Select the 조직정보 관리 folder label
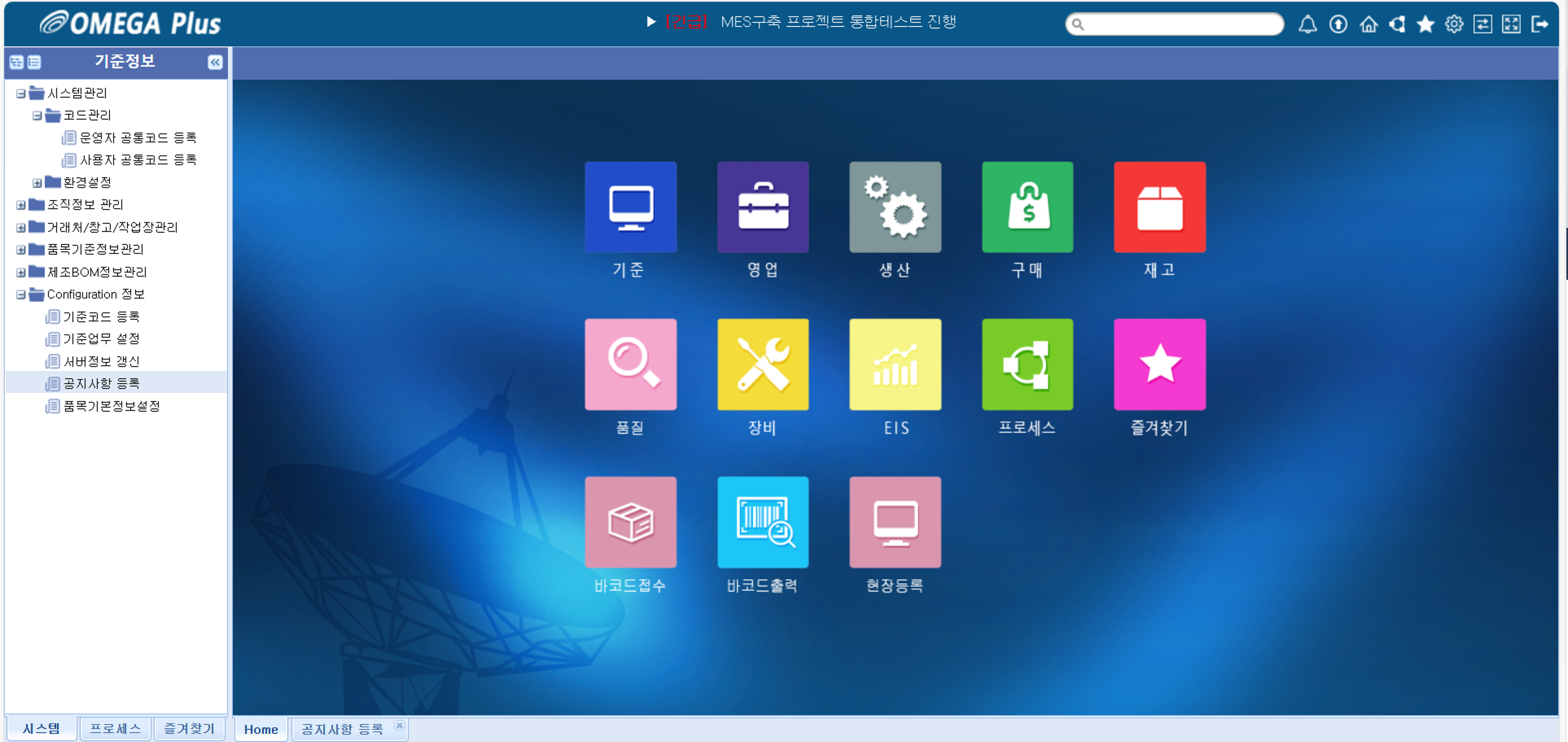 tap(85, 204)
